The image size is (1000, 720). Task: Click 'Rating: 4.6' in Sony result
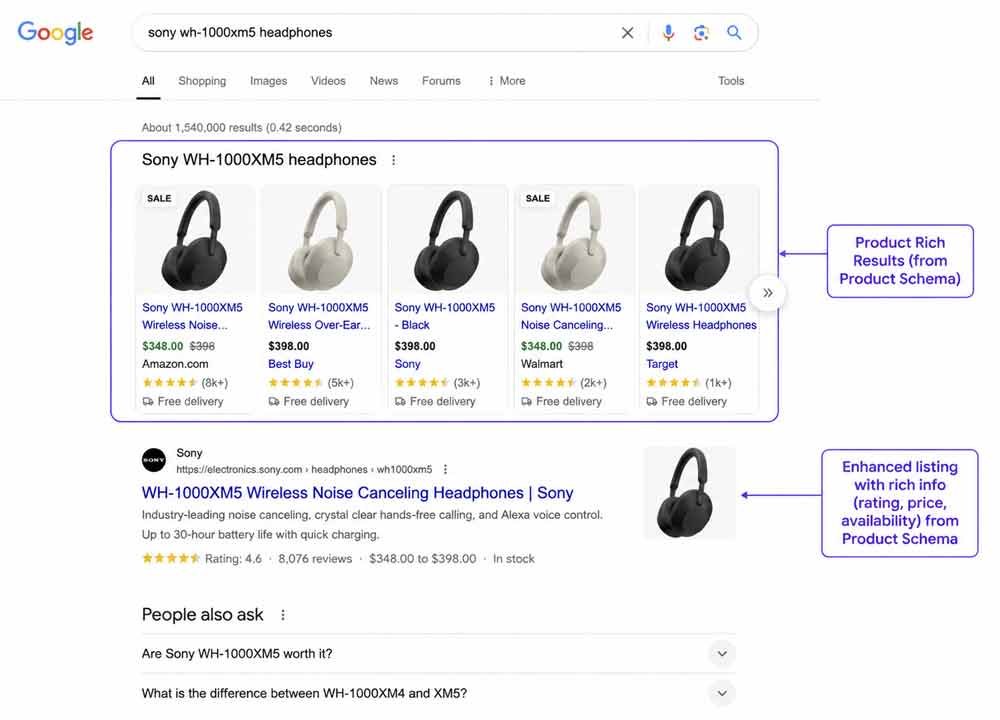[x=233, y=559]
